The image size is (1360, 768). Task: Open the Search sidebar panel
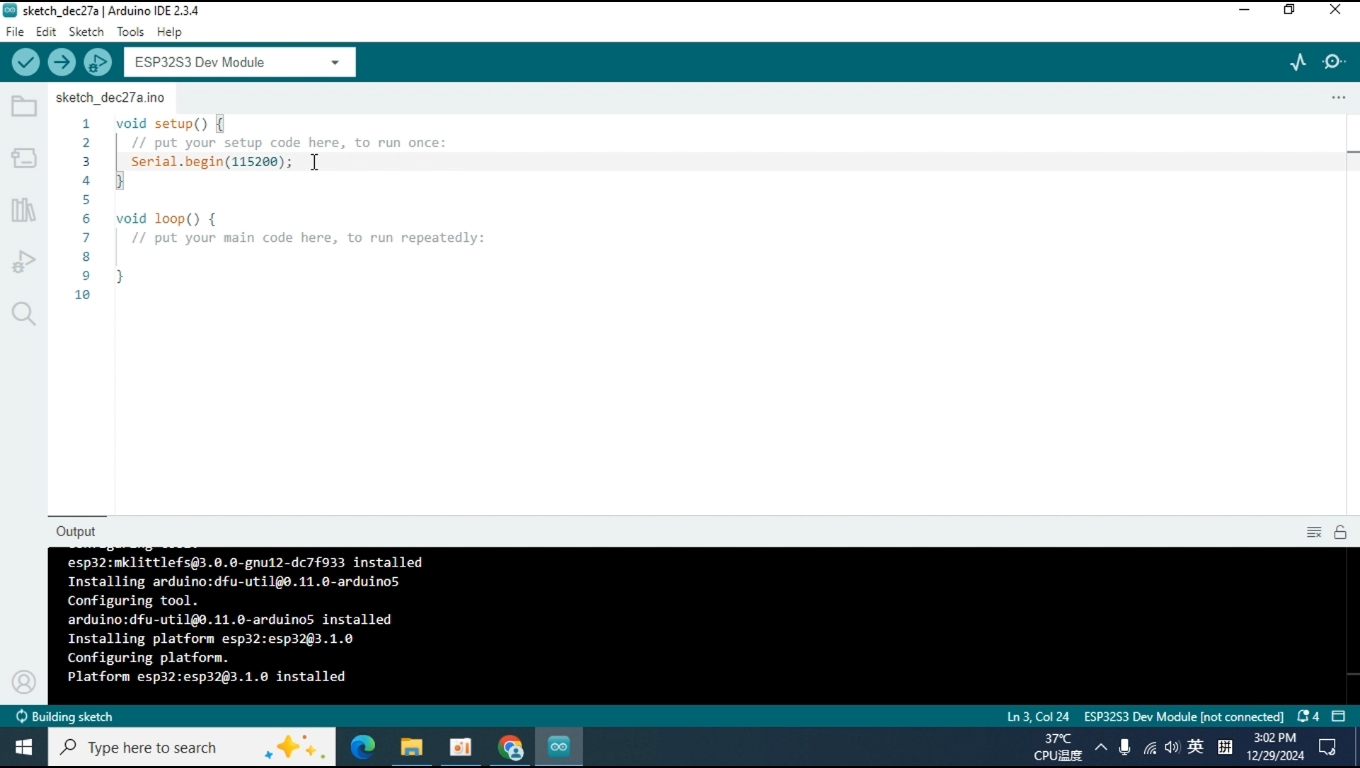pyautogui.click(x=24, y=314)
